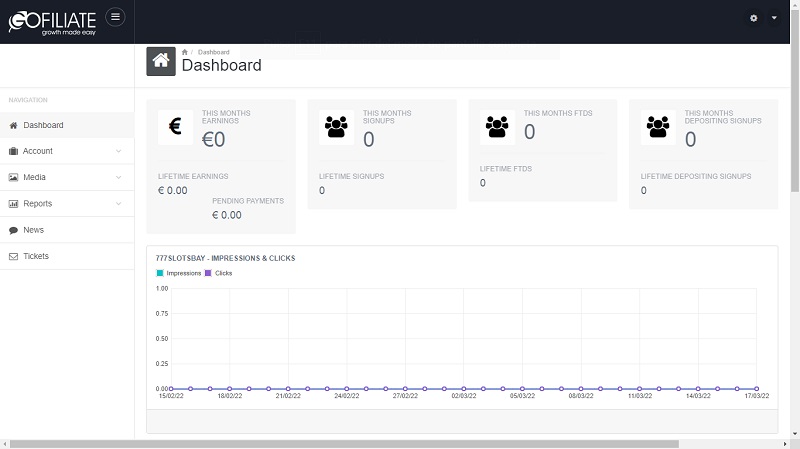
Task: Click the horizontal scrollbar thumb
Action: click(344, 444)
